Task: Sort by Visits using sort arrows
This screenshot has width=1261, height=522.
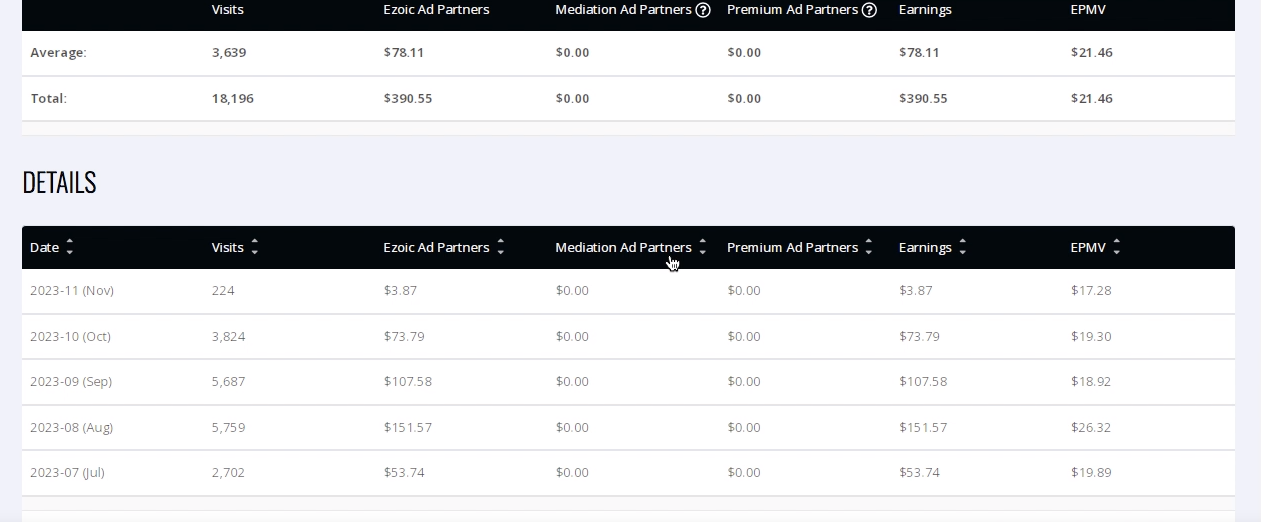Action: [x=255, y=247]
